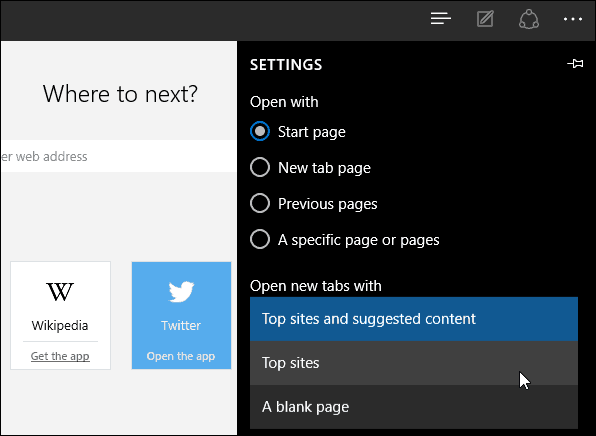596x436 pixels.
Task: Choose Top sites and suggested content
Action: (414, 319)
